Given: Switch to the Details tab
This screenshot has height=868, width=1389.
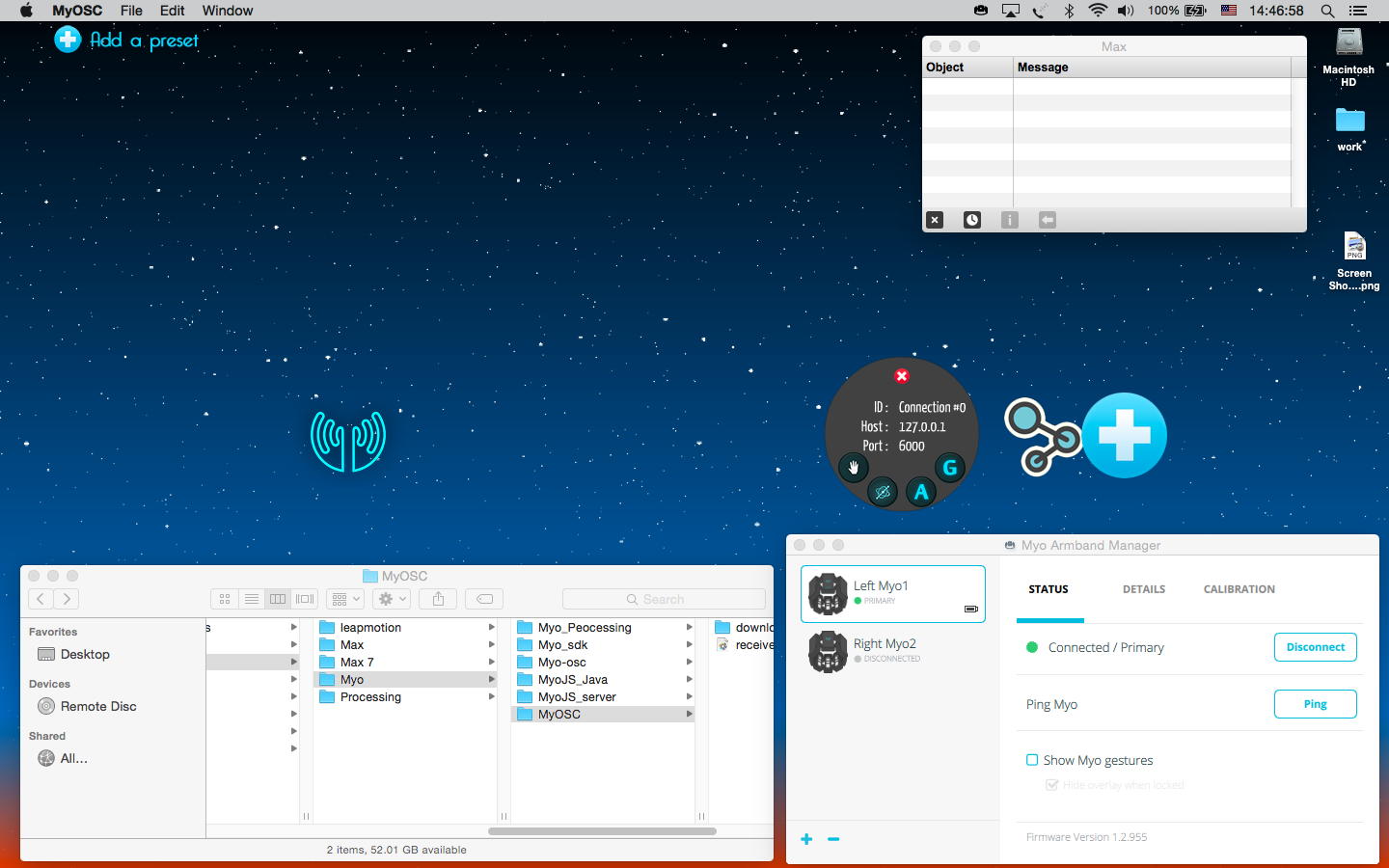Looking at the screenshot, I should point(1144,589).
